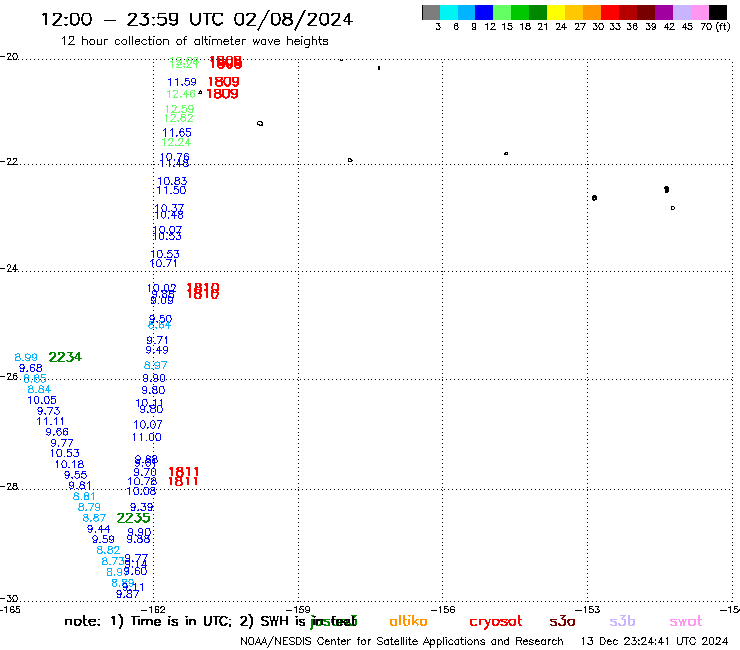Select the latitude axis label '-28'
The image size is (740, 650).
pyautogui.click(x=9, y=486)
